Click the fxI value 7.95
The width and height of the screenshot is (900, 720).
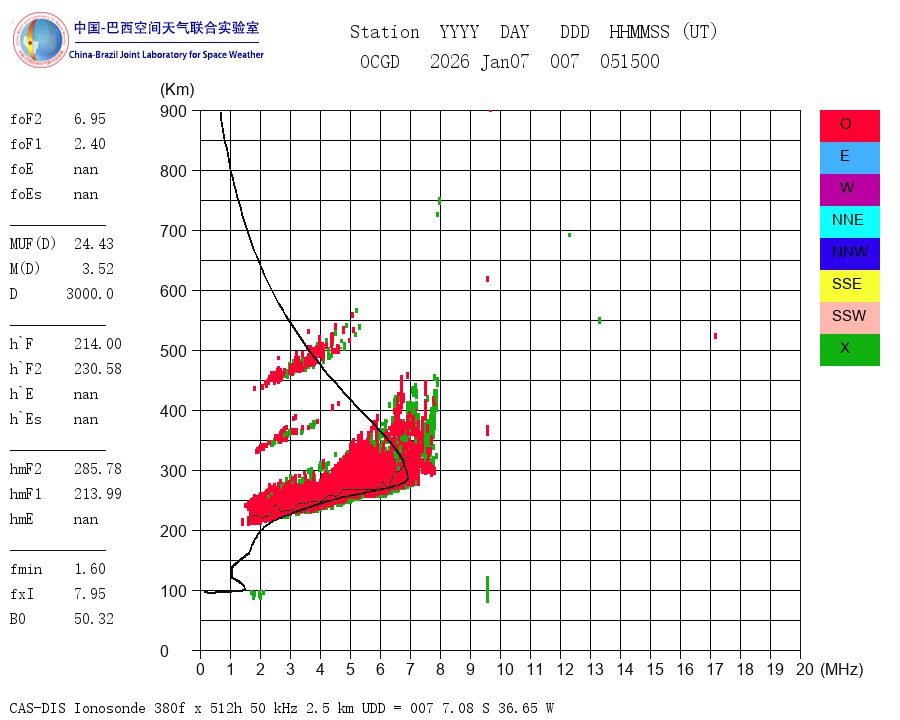(90, 594)
